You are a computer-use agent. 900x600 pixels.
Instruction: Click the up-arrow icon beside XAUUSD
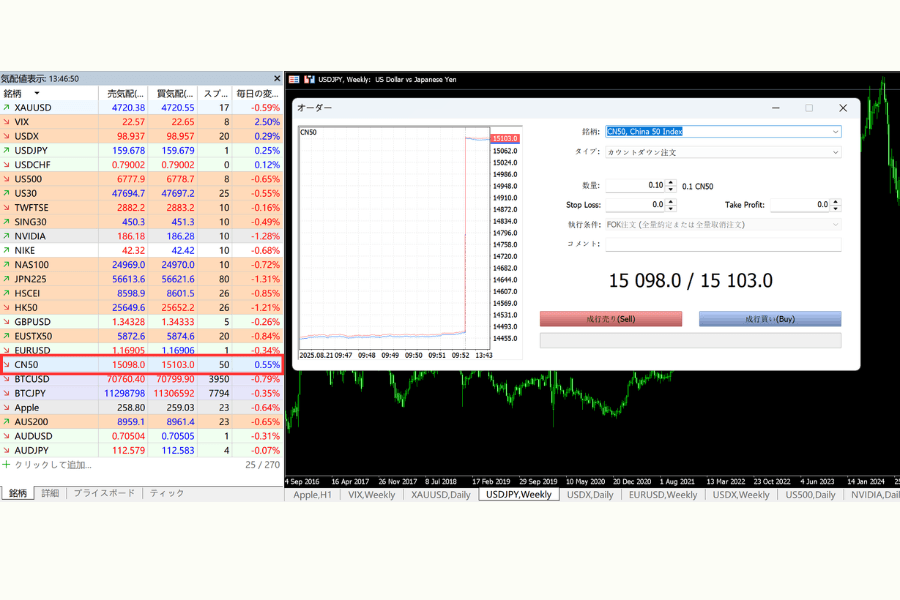click(x=6, y=107)
